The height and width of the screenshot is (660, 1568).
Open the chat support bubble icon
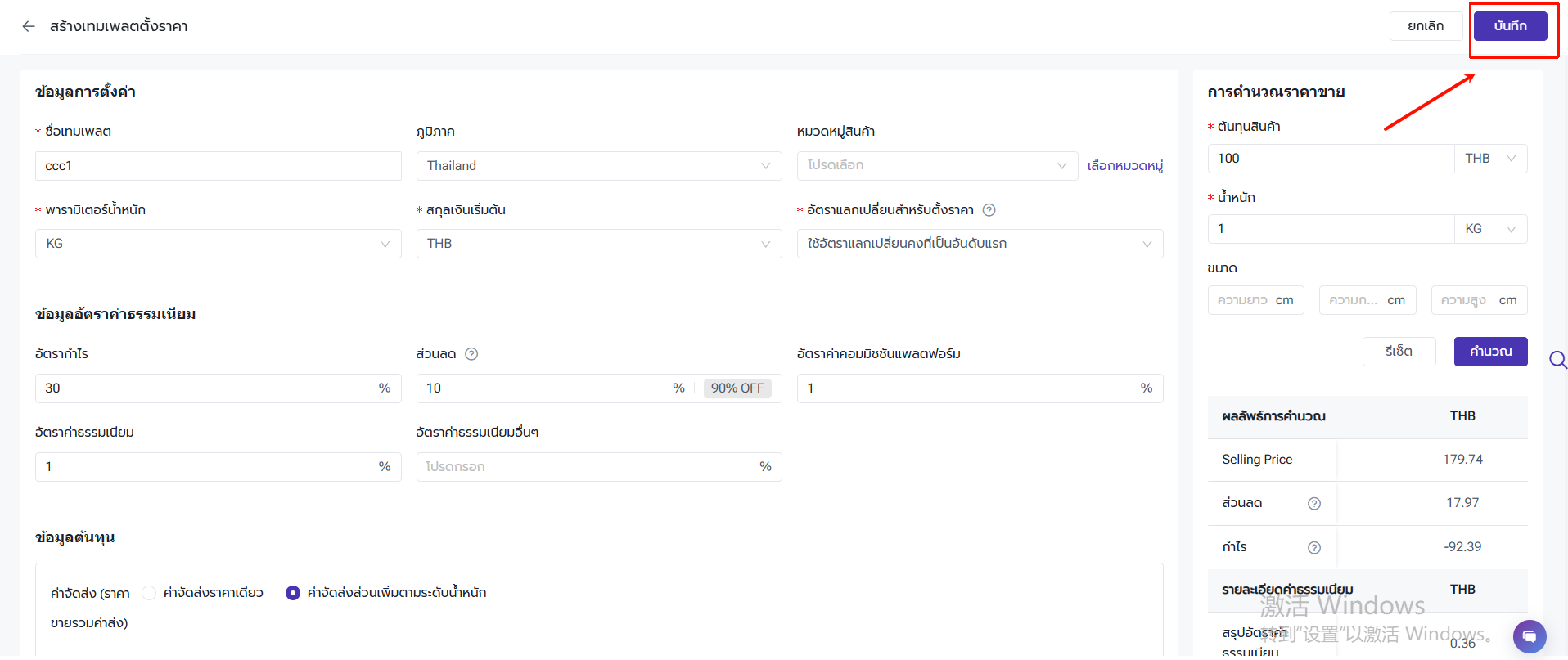click(x=1529, y=636)
